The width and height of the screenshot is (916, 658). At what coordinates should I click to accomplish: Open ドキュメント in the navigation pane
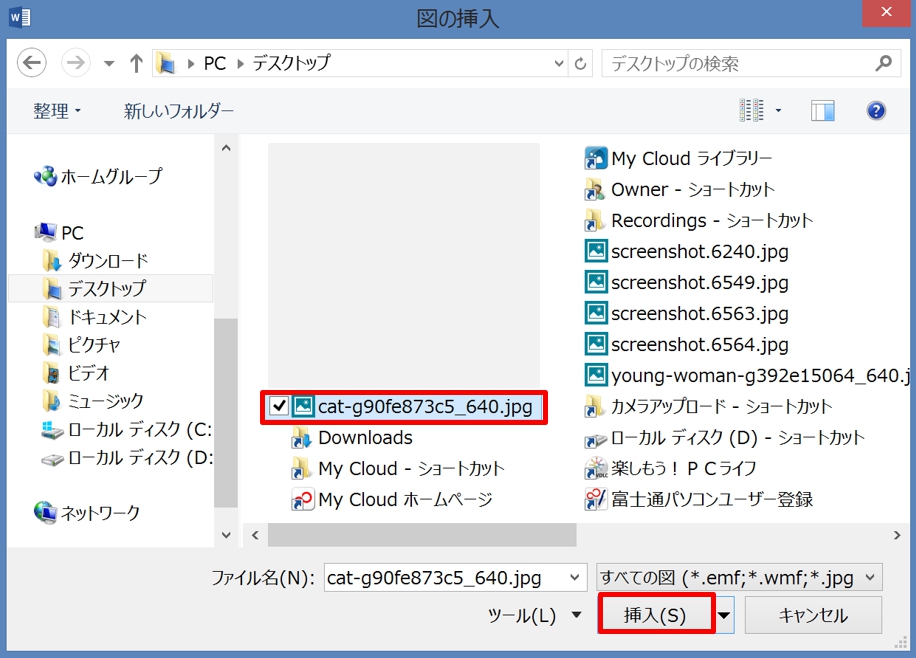(x=95, y=317)
